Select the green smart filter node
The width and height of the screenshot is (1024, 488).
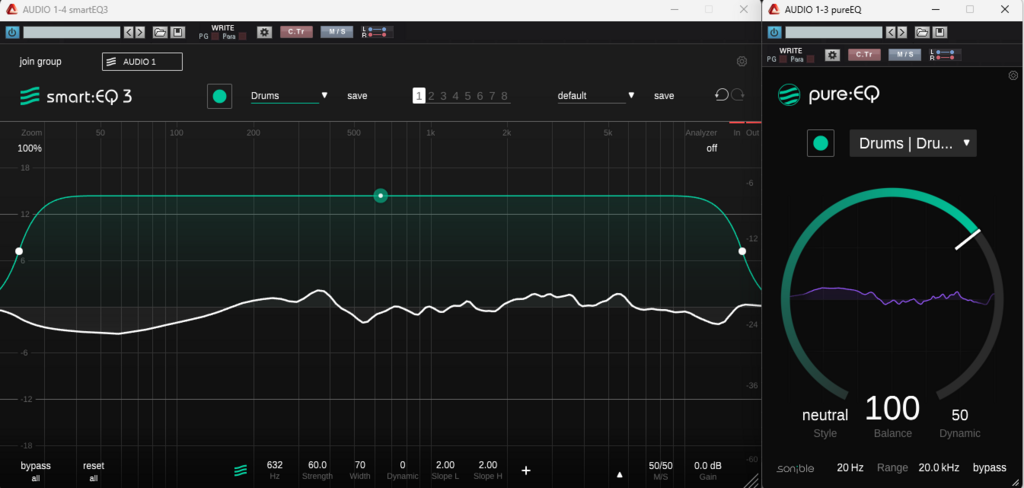point(381,195)
